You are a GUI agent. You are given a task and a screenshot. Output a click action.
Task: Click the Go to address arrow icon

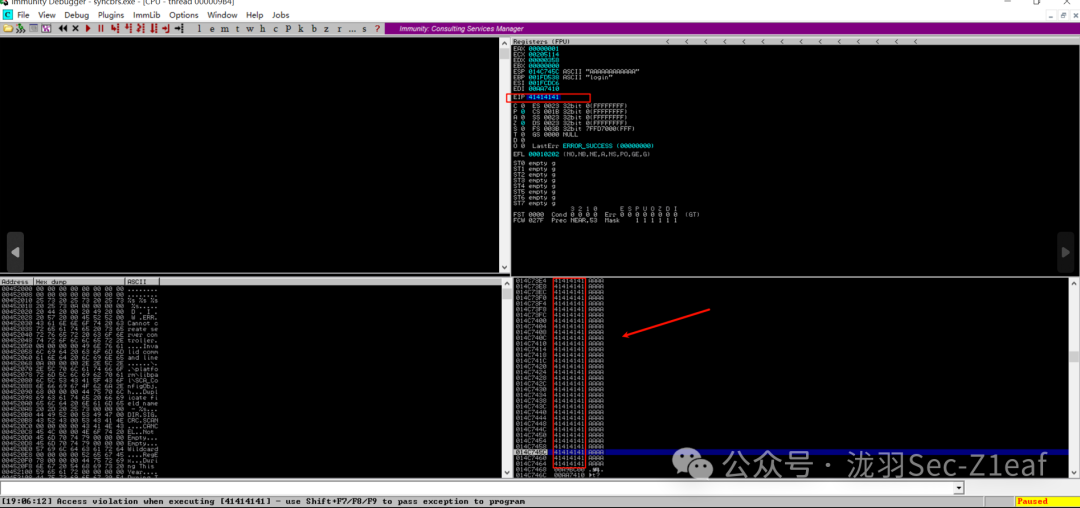tap(180, 28)
